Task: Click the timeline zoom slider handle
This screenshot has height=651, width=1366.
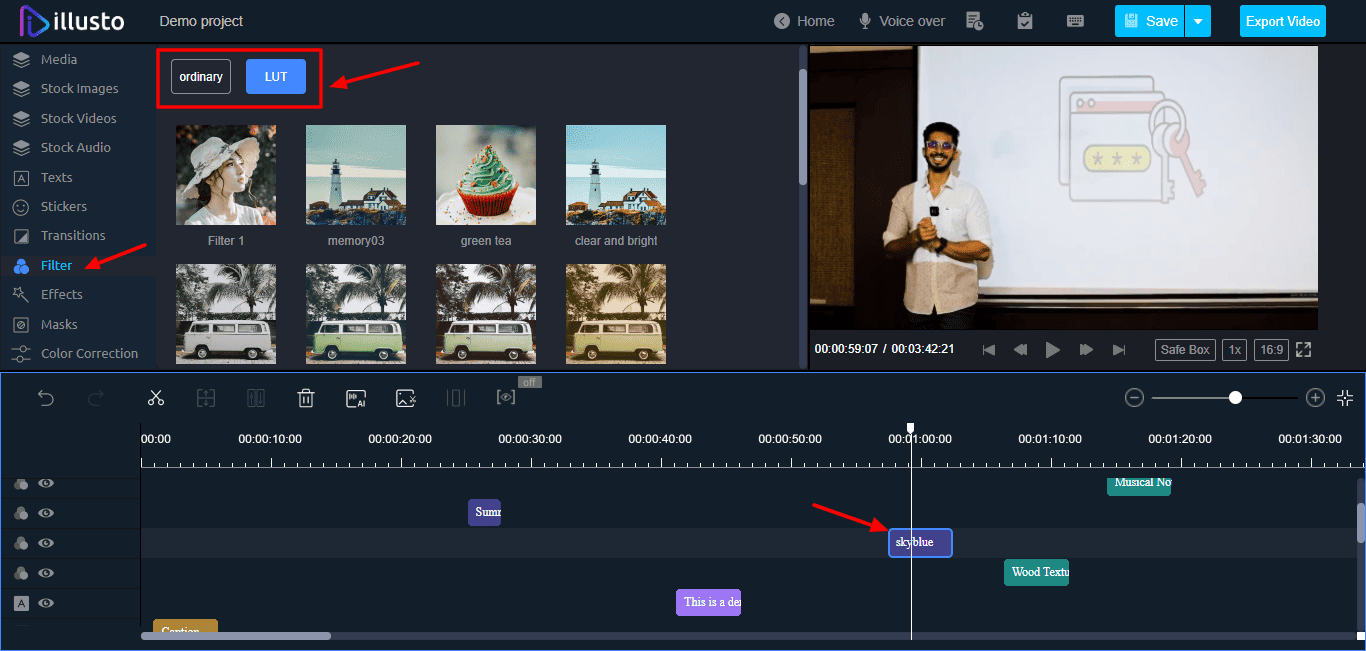Action: pos(1235,398)
